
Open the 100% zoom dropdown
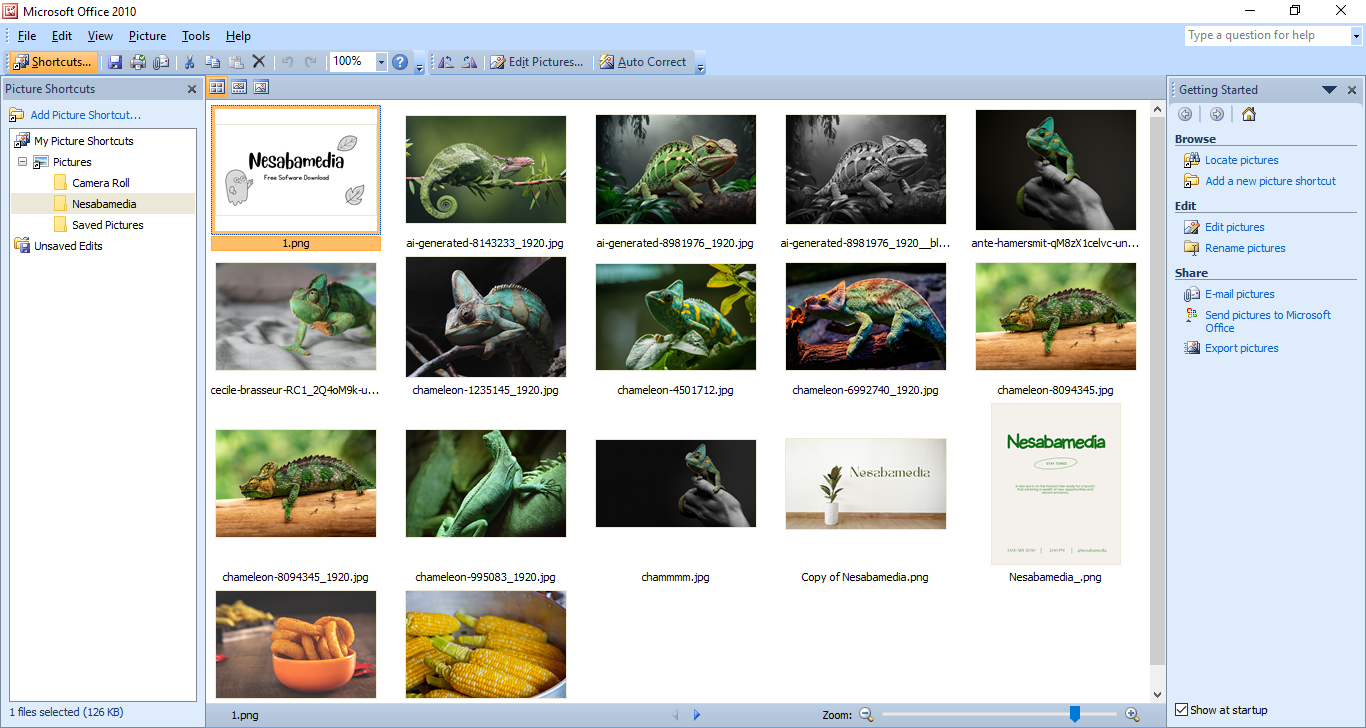point(381,62)
